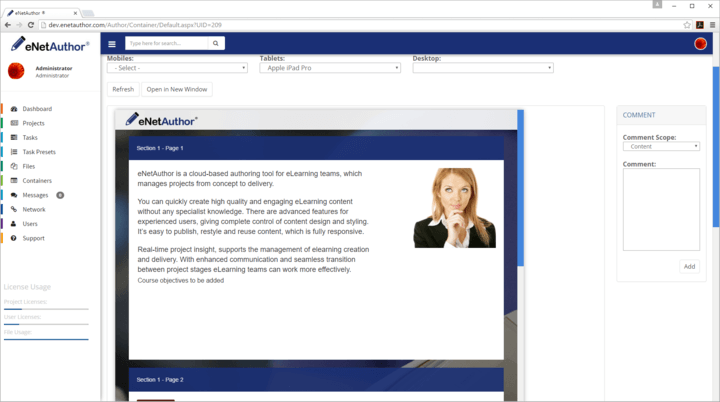Image resolution: width=720 pixels, height=402 pixels.
Task: Click the Users person icon
Action: click(14, 224)
